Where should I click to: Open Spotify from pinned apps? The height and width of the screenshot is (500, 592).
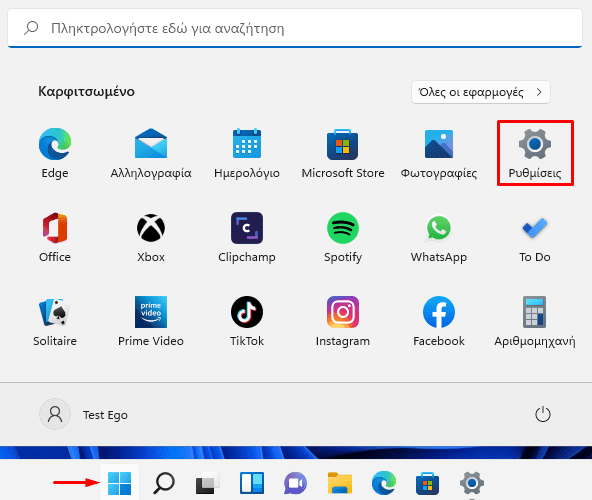343,238
